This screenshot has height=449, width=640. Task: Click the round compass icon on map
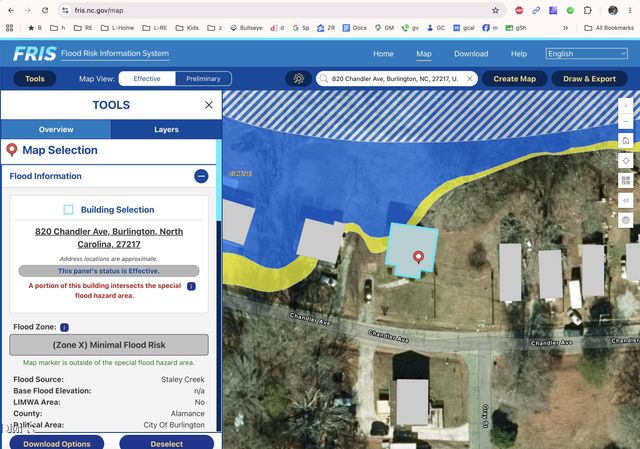click(626, 220)
